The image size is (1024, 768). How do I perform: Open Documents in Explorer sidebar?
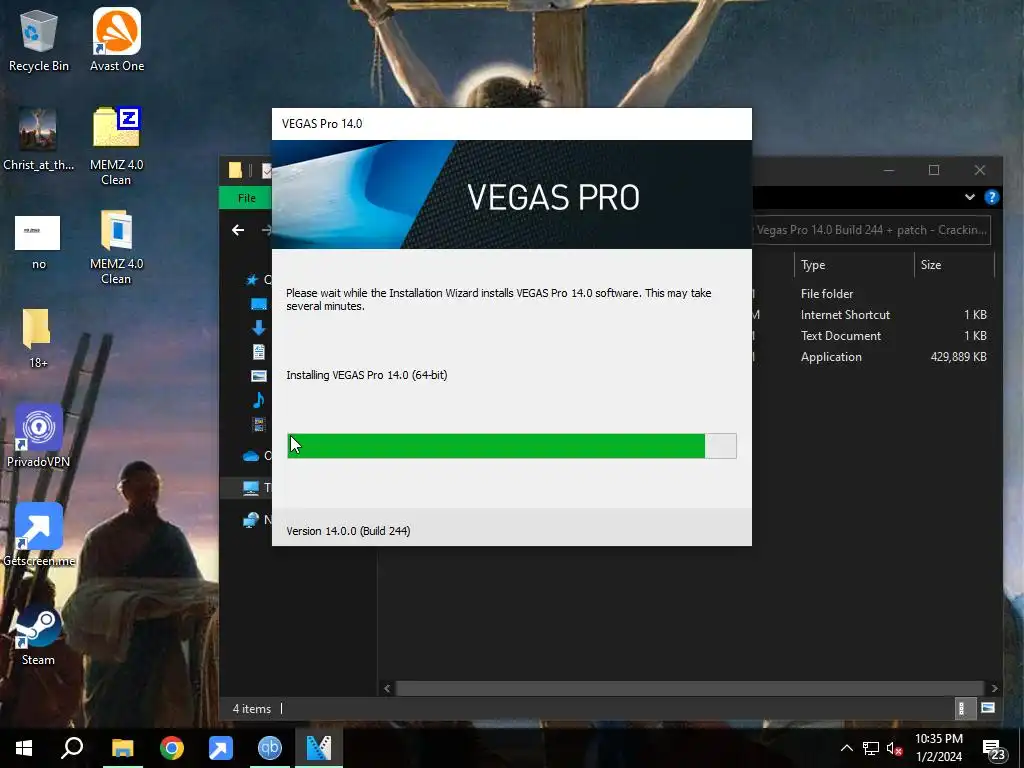(x=259, y=351)
